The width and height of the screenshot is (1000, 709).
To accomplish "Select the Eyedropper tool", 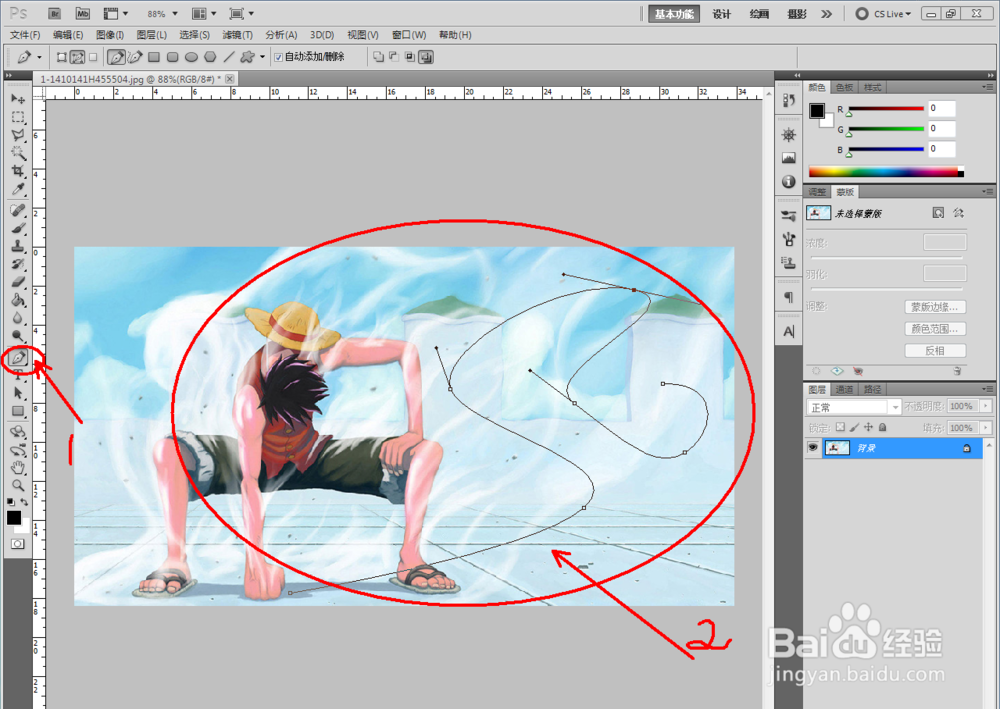I will (x=18, y=189).
